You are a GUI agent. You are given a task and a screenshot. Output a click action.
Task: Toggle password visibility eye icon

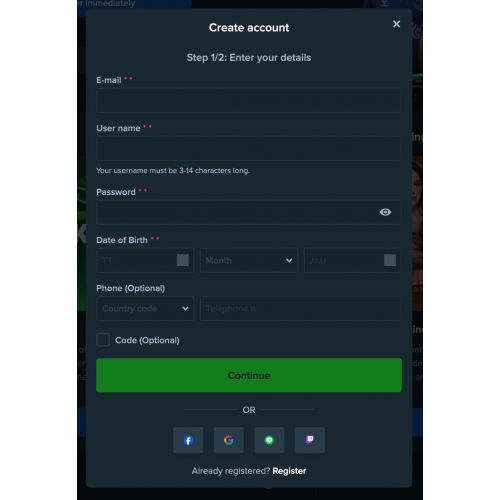(385, 212)
